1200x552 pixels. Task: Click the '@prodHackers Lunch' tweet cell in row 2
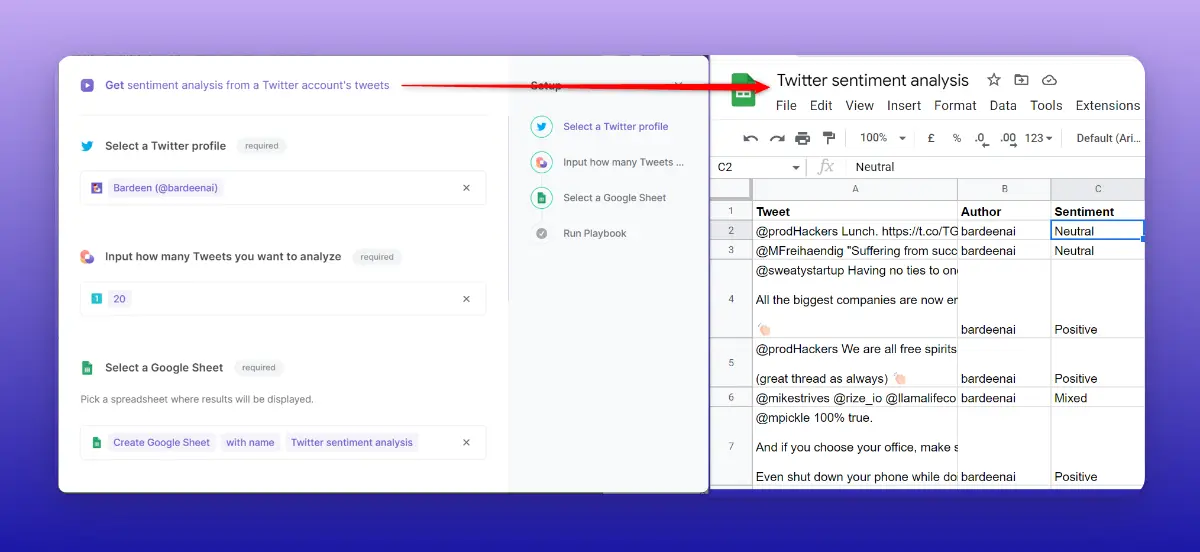[x=855, y=231]
